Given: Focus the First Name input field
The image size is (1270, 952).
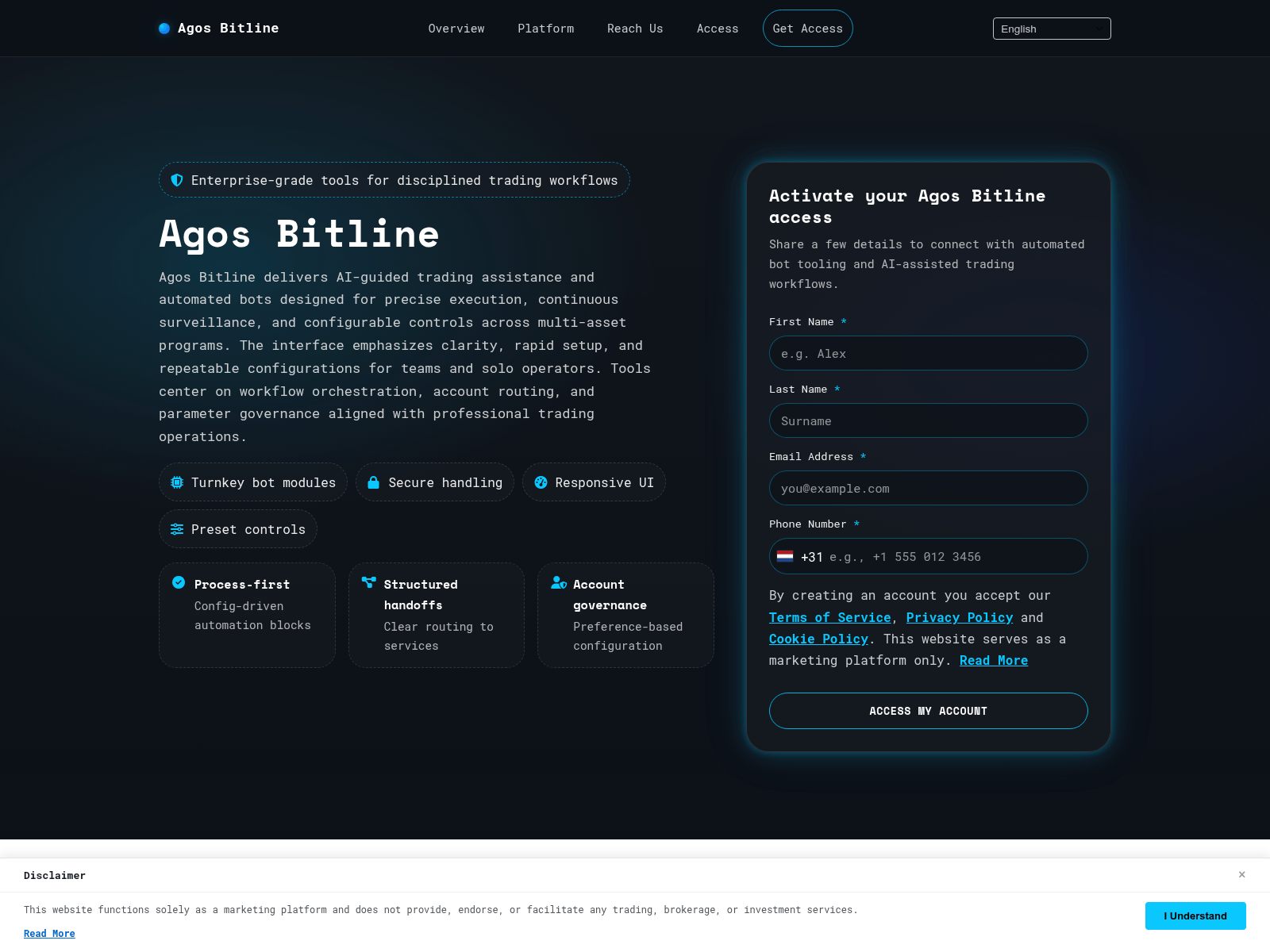Looking at the screenshot, I should click(929, 353).
